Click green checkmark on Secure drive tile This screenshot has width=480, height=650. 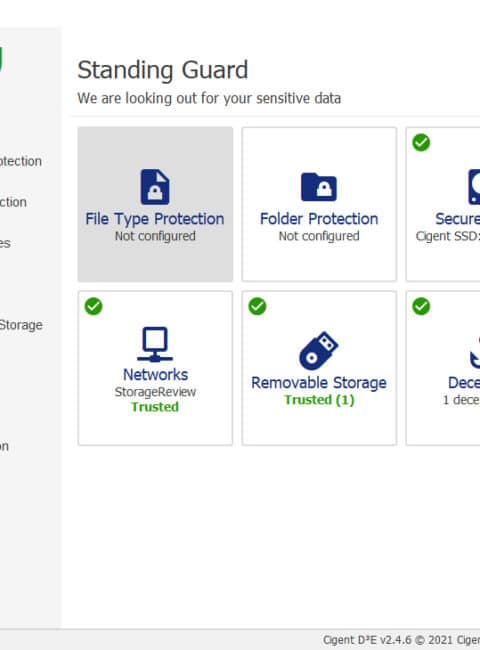(x=421, y=143)
